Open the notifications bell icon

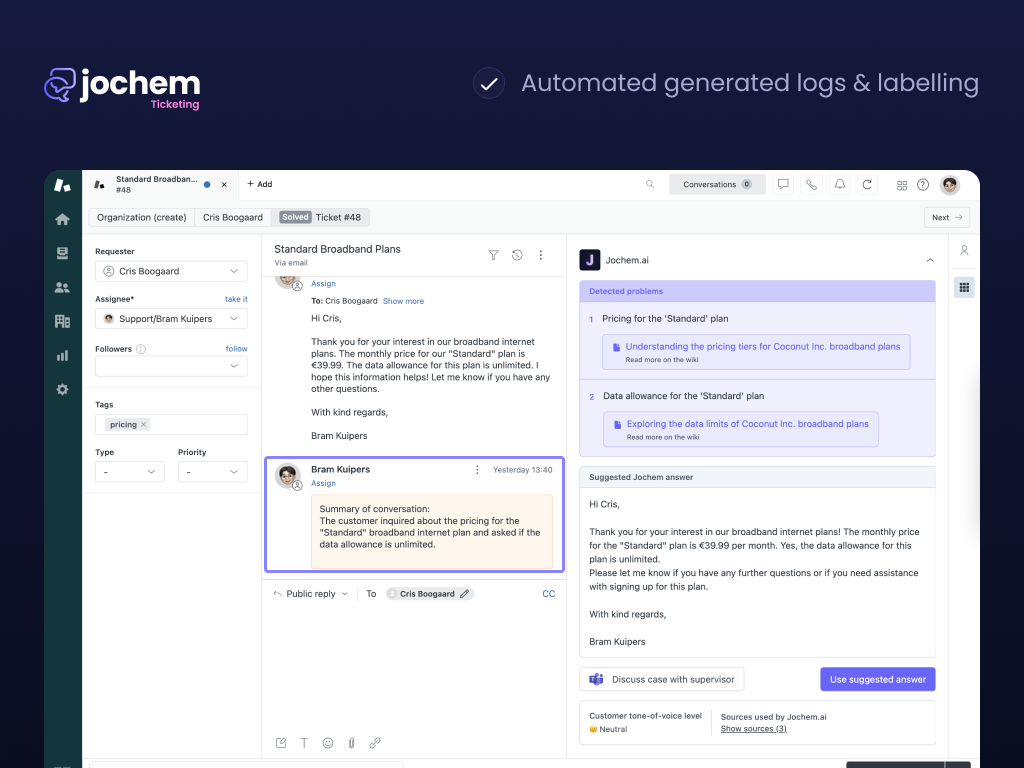(x=840, y=185)
